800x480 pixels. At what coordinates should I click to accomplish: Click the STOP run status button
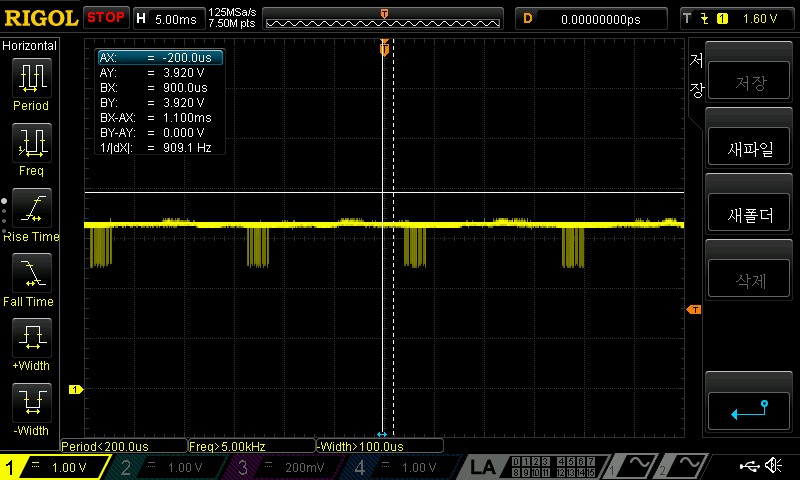106,17
